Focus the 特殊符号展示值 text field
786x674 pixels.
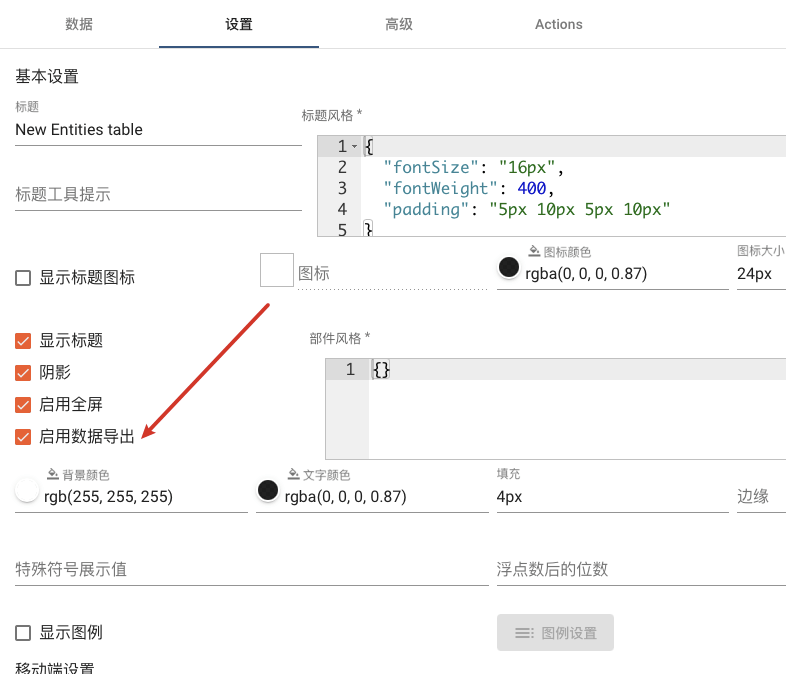point(252,570)
